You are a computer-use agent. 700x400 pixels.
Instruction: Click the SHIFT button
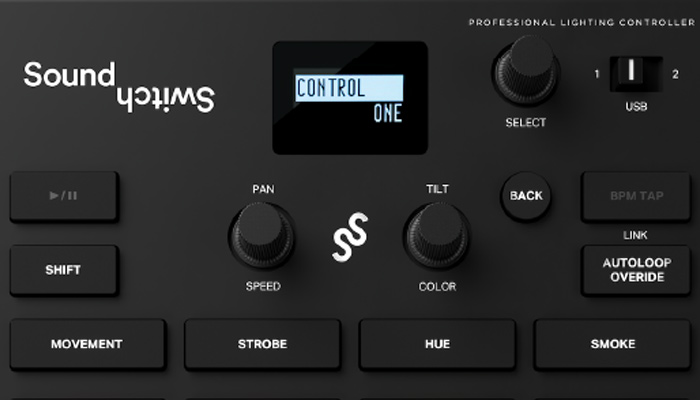pos(64,270)
